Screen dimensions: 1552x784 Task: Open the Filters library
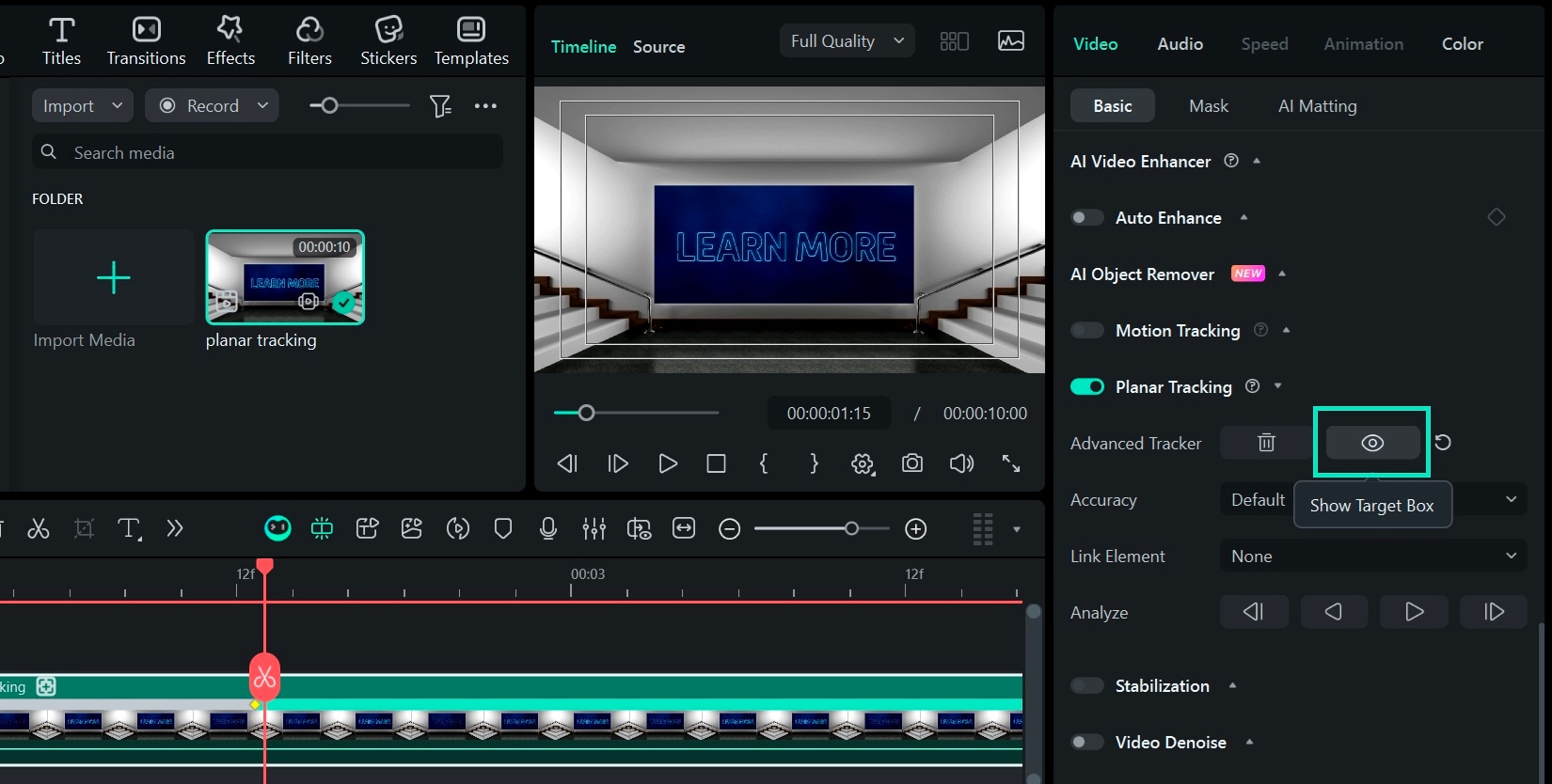[x=309, y=42]
